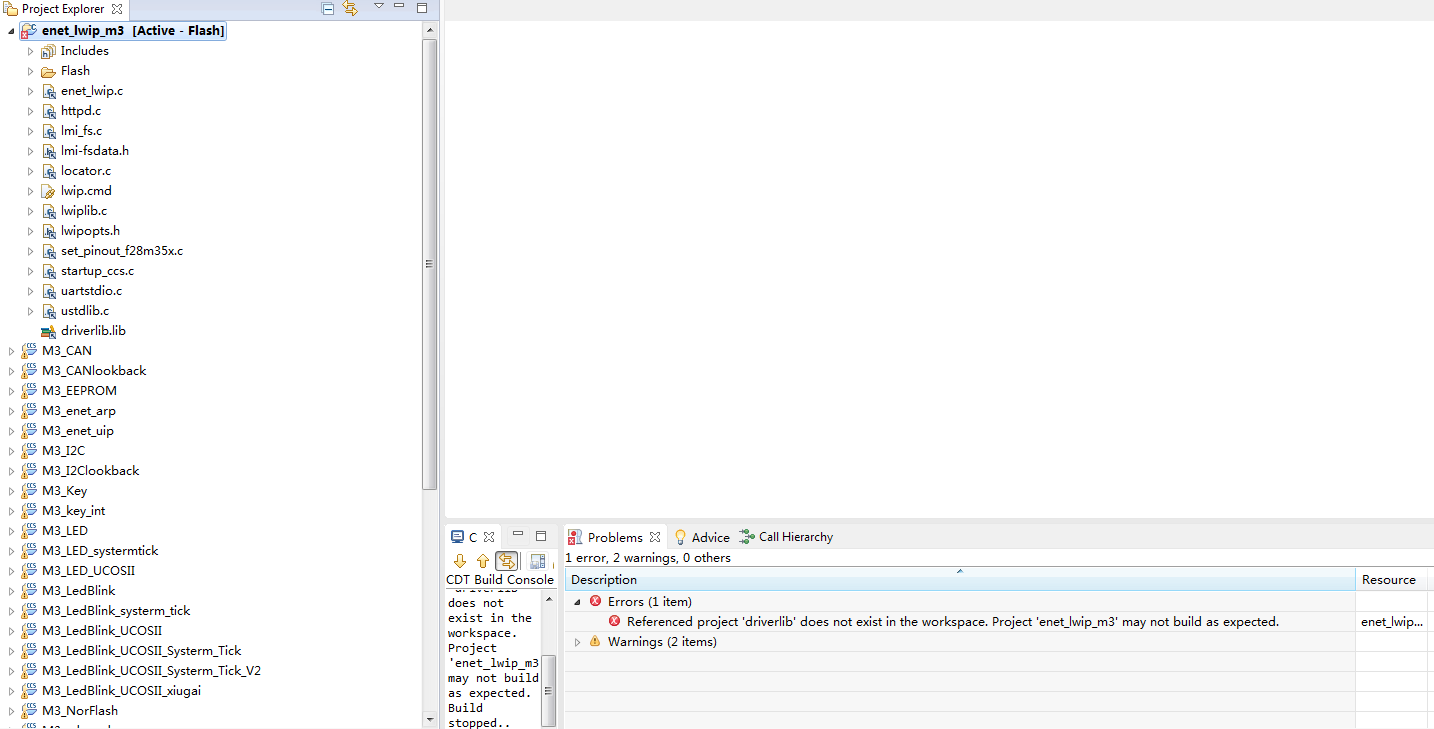Click the Project Explorer vertical scrollbar thumb
This screenshot has height=729, width=1434.
430,264
